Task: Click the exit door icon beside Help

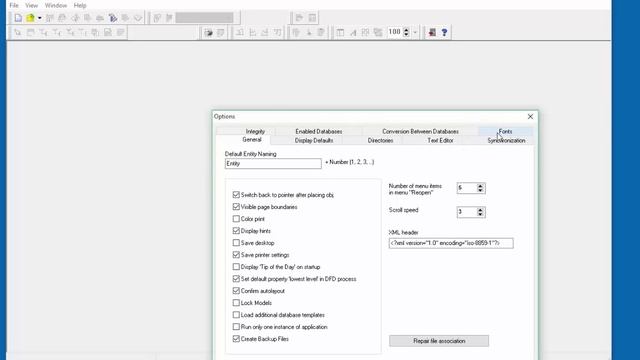Action: click(x=432, y=32)
